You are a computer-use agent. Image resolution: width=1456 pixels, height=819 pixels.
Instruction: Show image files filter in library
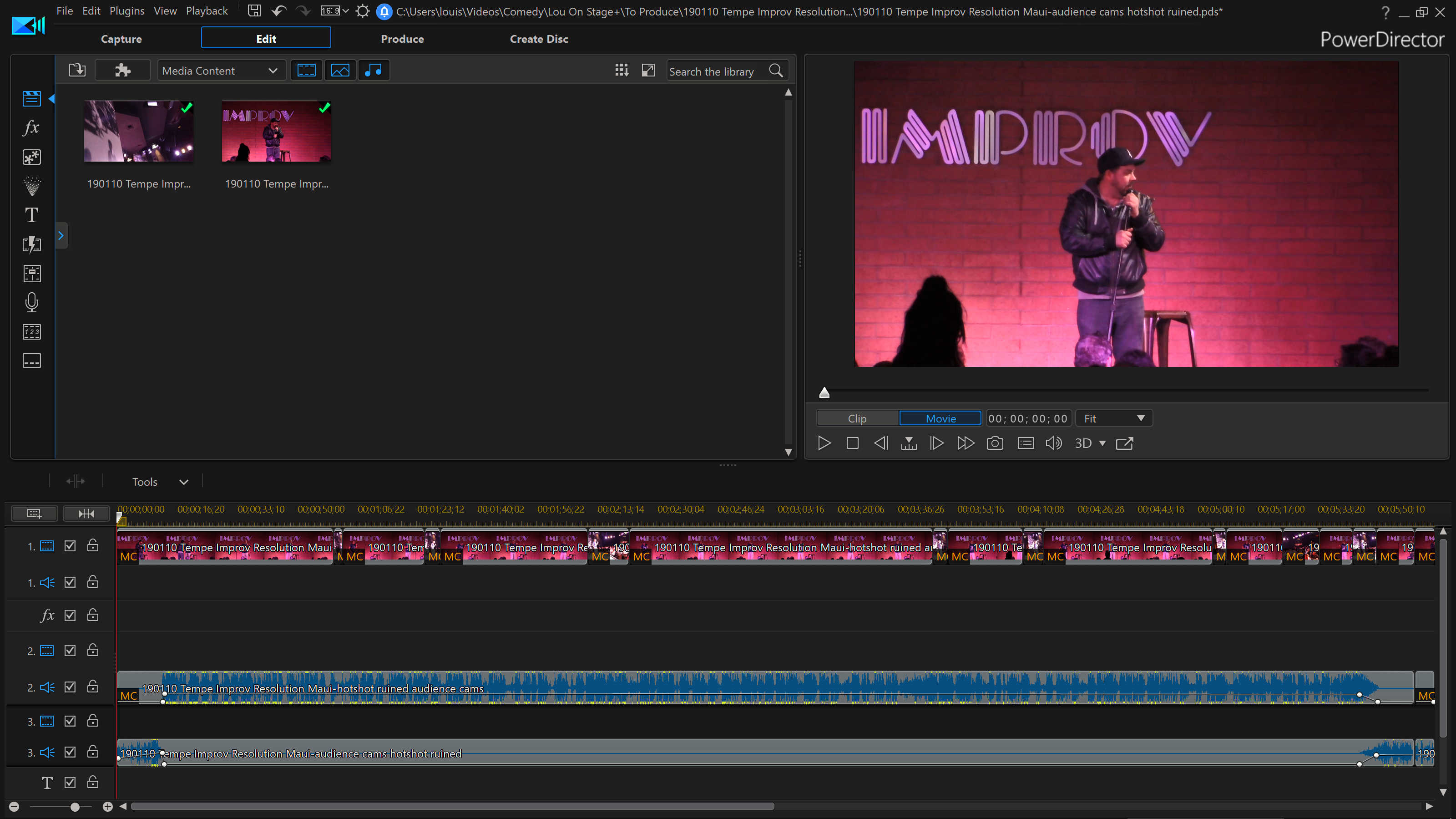point(340,70)
